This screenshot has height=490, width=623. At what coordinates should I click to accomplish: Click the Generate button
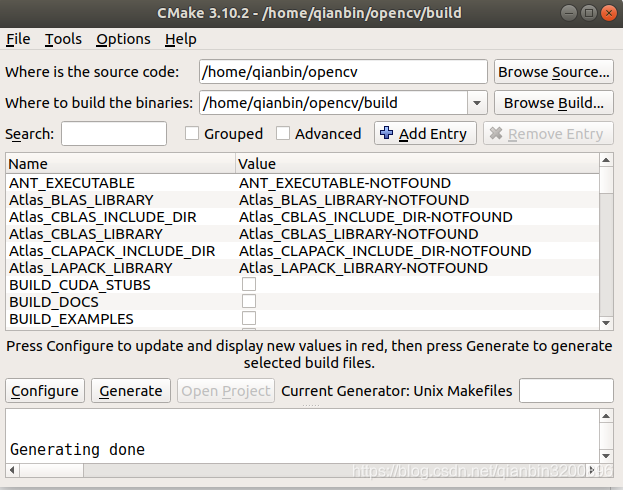tap(131, 391)
